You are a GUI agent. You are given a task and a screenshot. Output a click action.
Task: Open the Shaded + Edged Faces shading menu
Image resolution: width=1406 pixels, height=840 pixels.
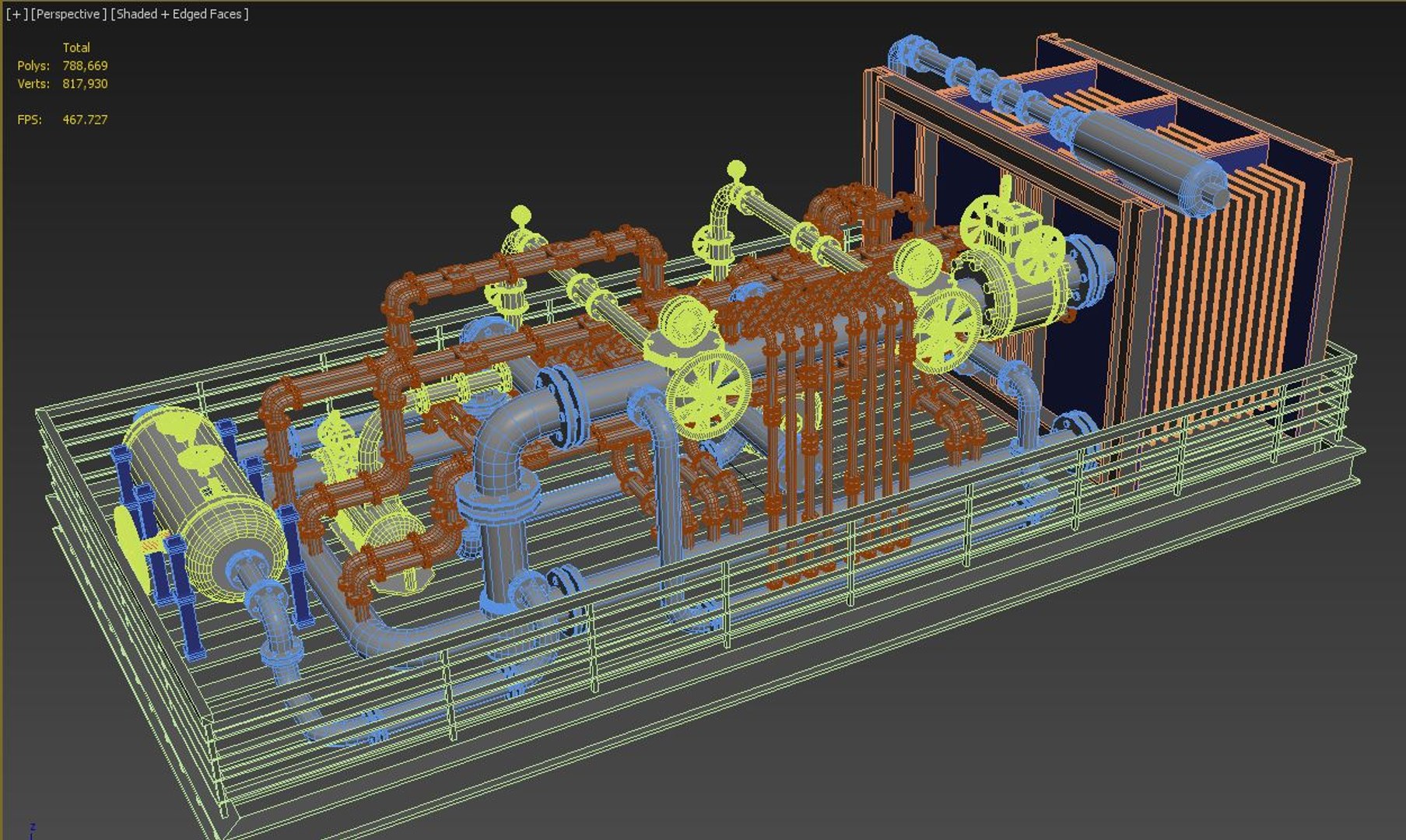click(180, 14)
